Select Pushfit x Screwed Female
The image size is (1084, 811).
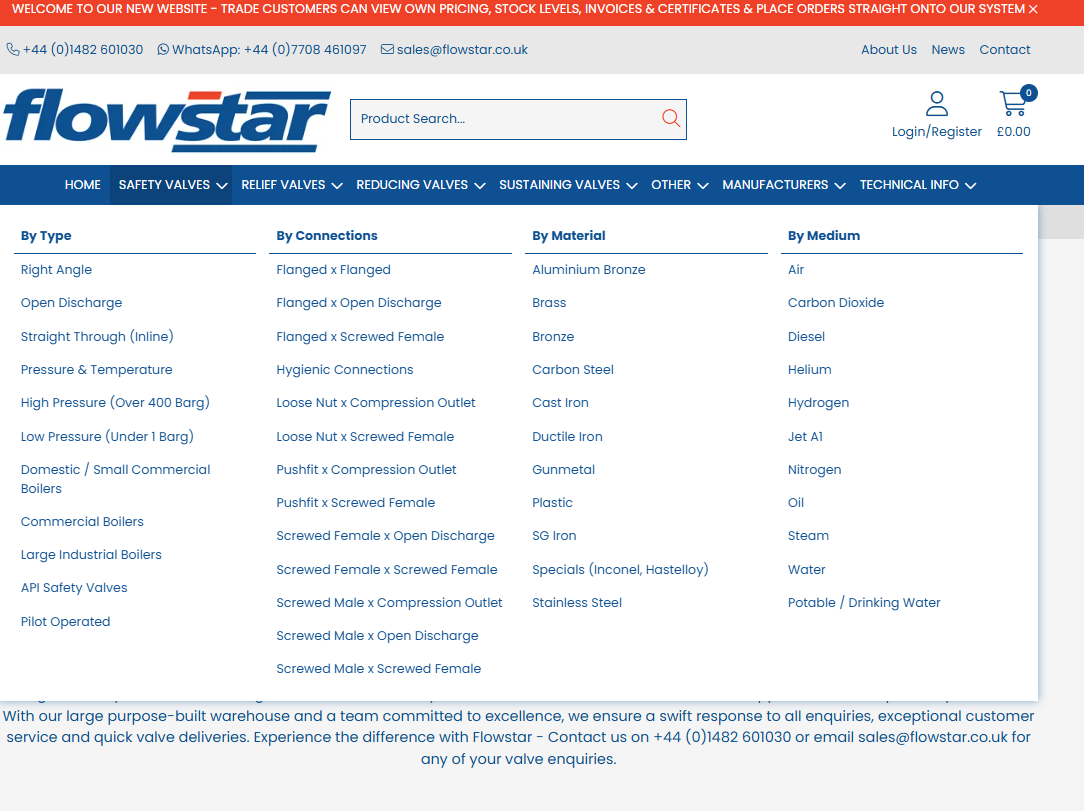click(x=356, y=503)
